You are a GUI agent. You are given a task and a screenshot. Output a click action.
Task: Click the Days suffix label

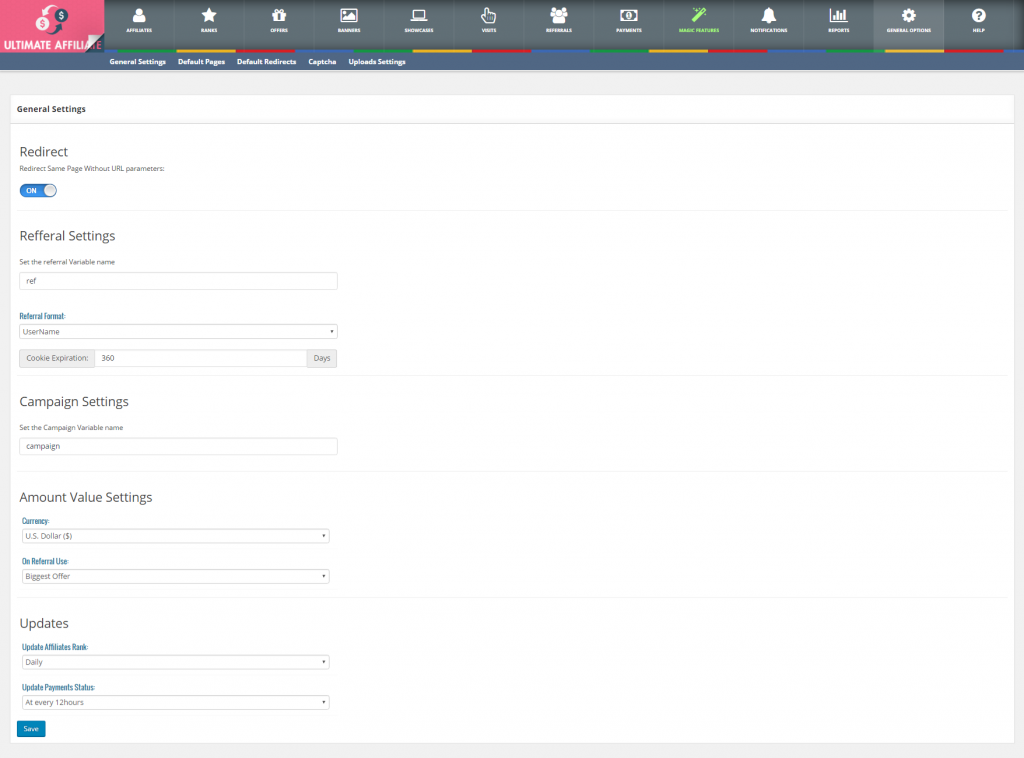point(322,358)
